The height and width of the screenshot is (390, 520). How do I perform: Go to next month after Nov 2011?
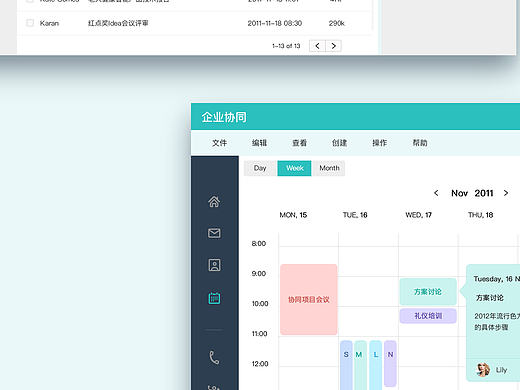click(x=506, y=193)
